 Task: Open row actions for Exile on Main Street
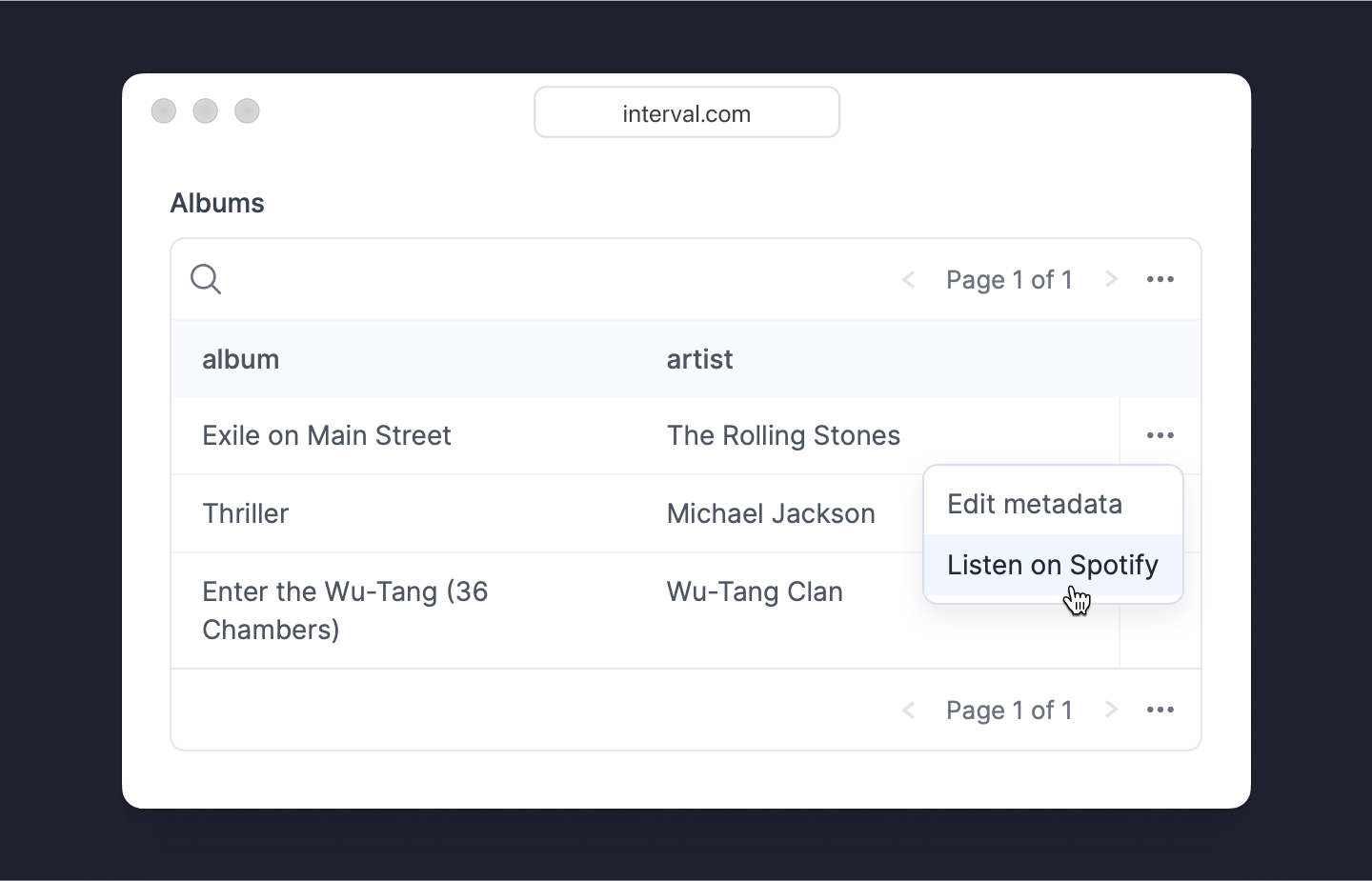click(x=1160, y=435)
